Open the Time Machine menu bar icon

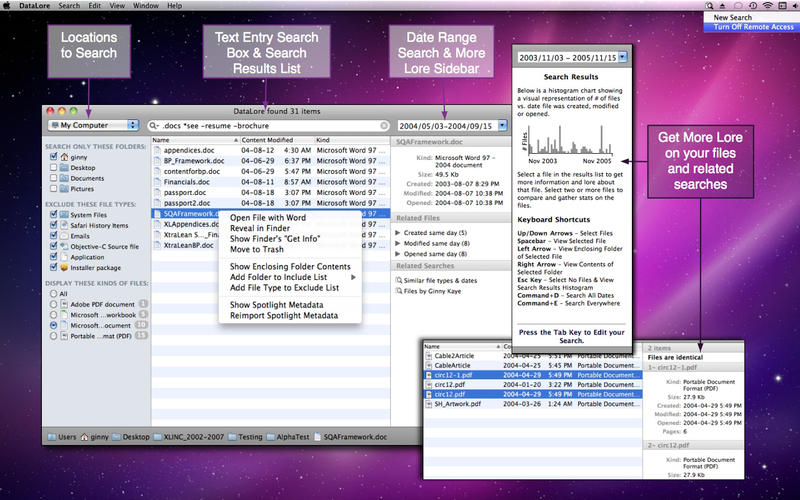(753, 6)
